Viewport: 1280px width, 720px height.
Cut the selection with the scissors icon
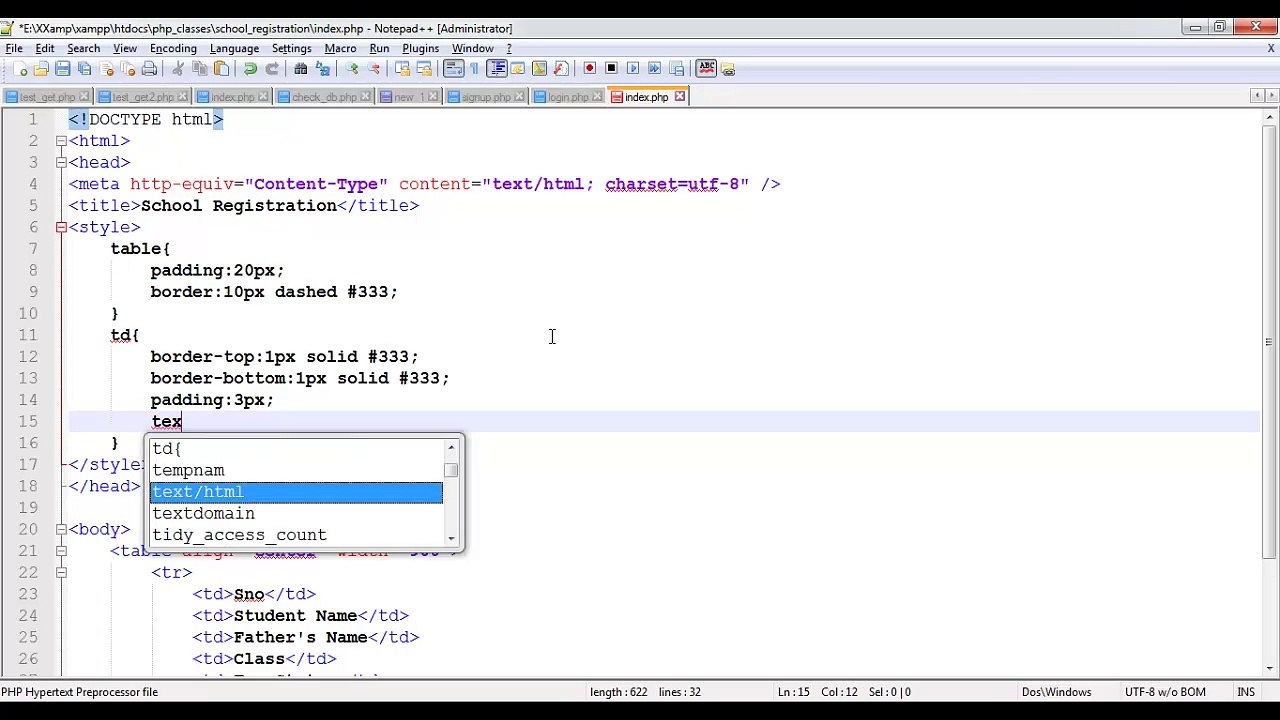pos(178,69)
